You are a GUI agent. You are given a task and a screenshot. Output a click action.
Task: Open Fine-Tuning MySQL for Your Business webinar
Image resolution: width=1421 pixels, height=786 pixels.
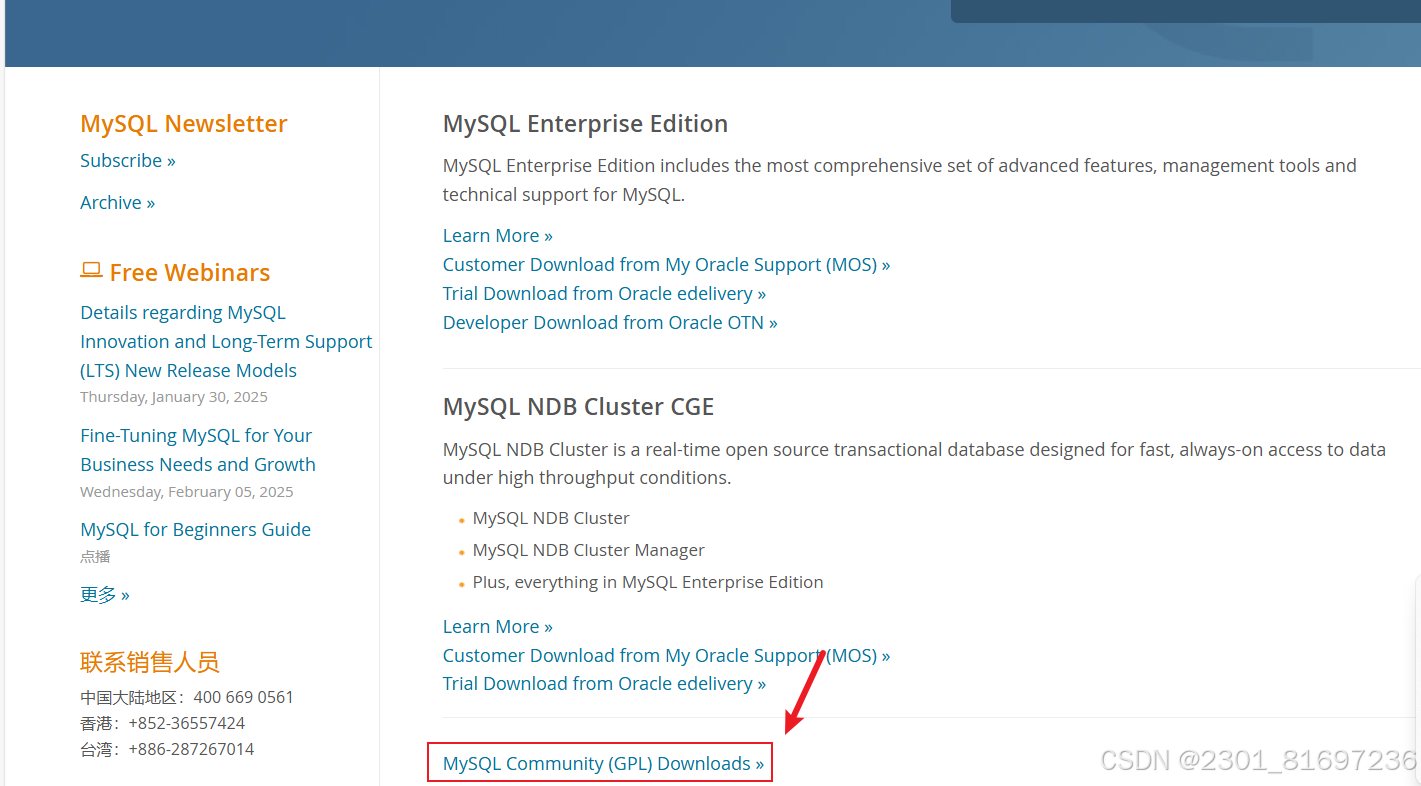click(x=197, y=449)
